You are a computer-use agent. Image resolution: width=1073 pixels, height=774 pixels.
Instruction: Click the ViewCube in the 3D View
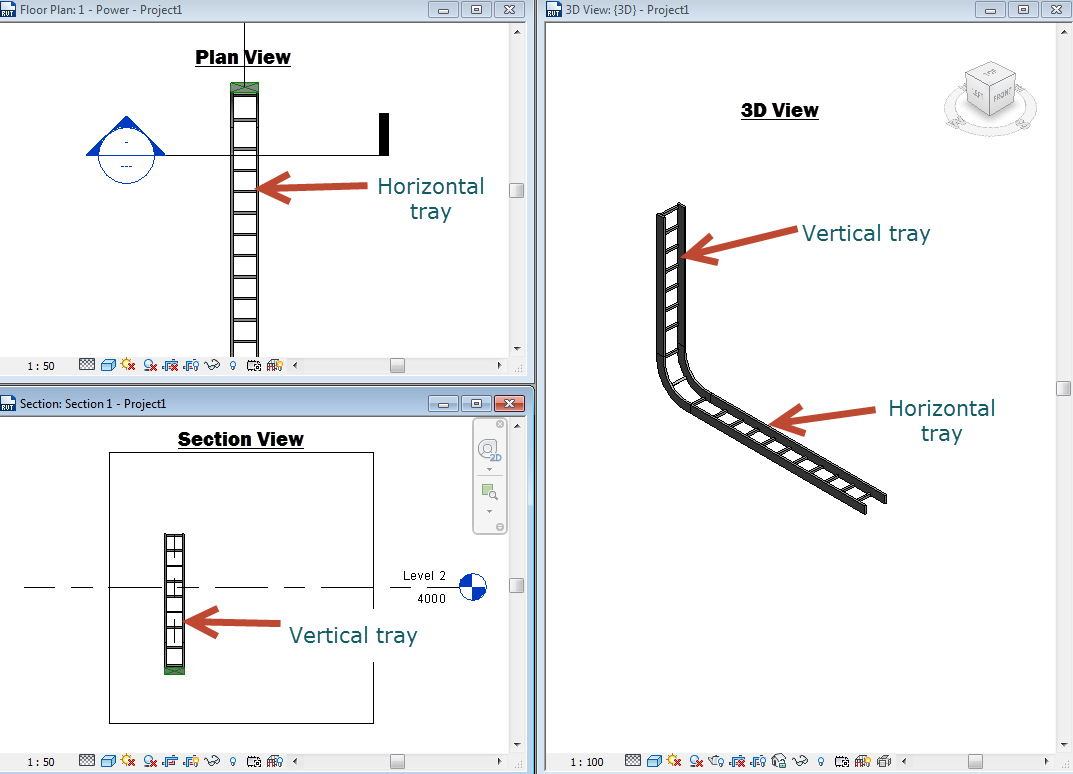[x=988, y=95]
